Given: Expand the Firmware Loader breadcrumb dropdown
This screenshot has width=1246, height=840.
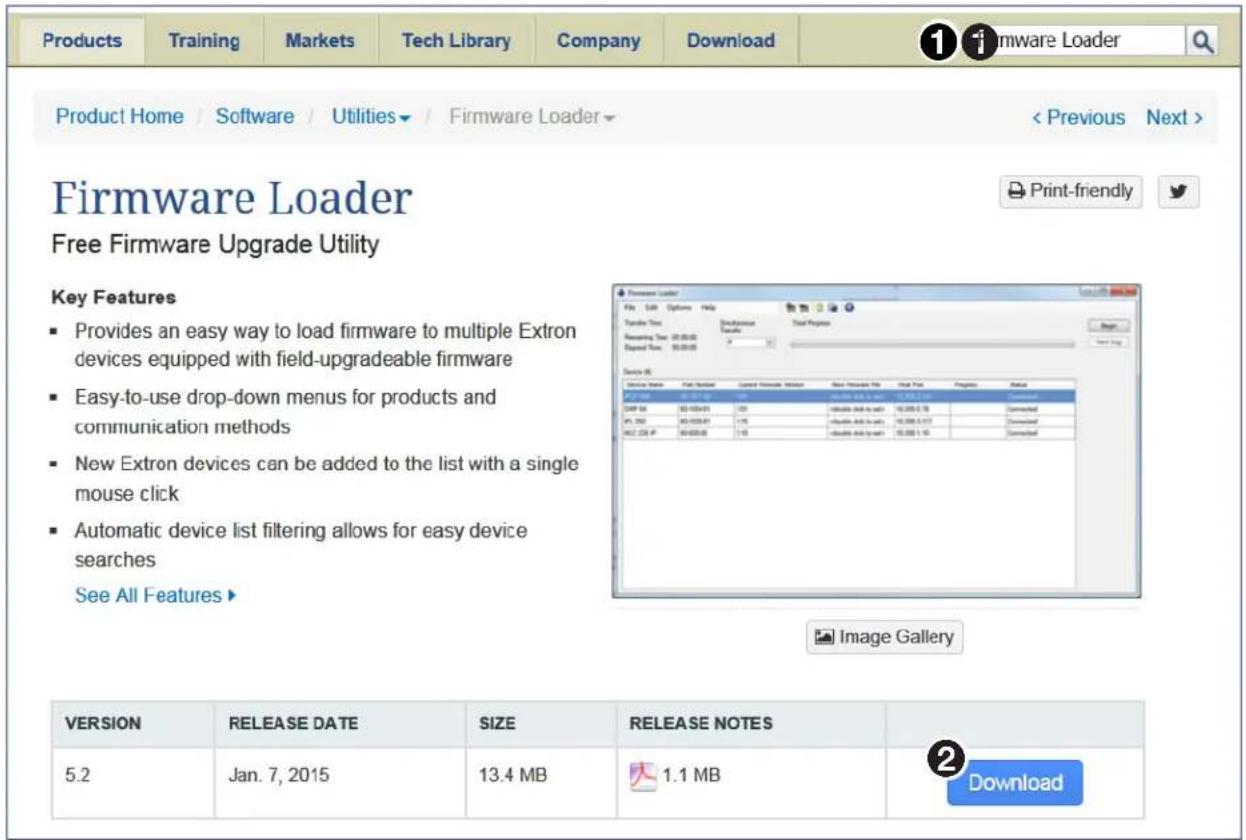Looking at the screenshot, I should click(532, 117).
